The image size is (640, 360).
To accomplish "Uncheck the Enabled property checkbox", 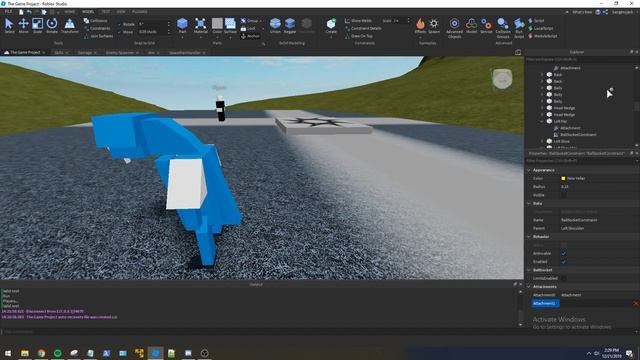I will point(564,262).
